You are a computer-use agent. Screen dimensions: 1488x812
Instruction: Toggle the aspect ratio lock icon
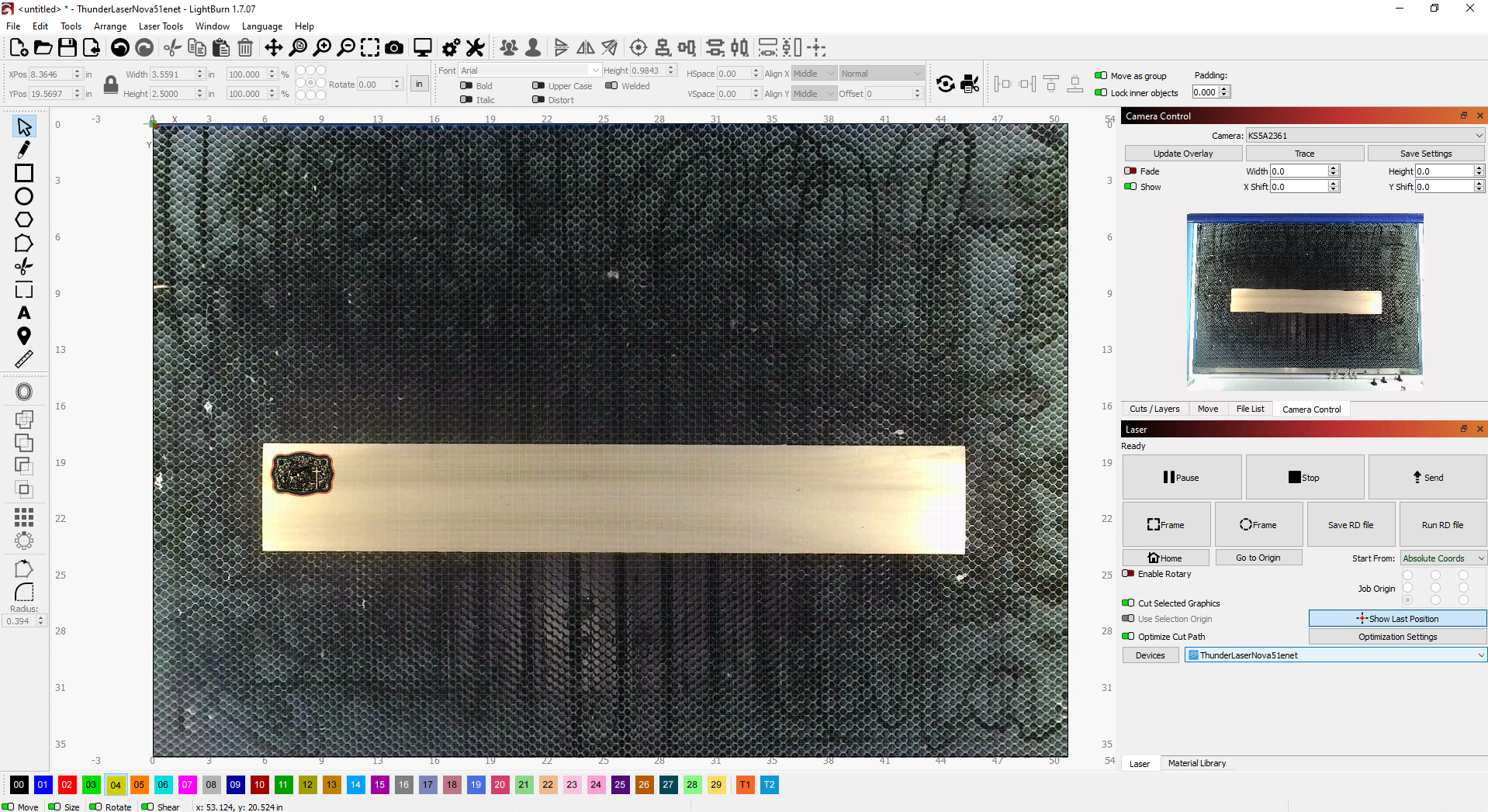111,85
